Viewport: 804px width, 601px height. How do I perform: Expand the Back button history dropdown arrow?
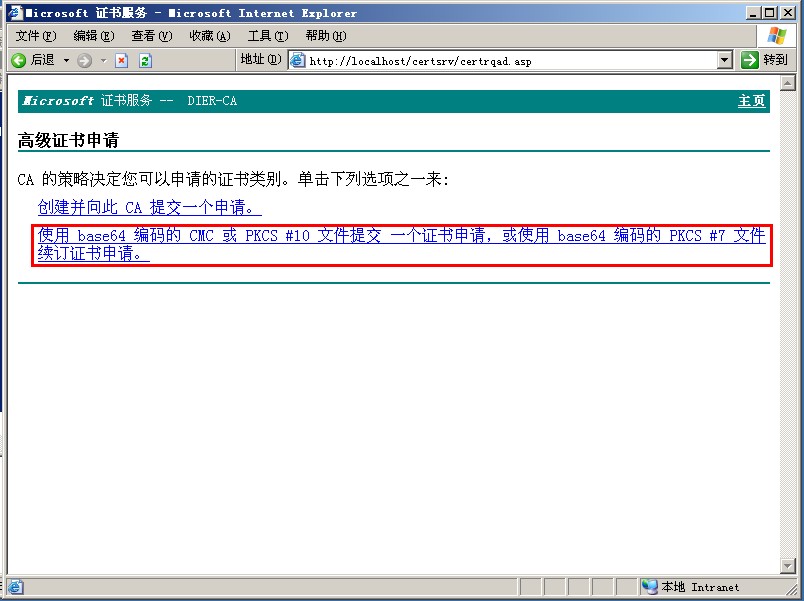[67, 60]
